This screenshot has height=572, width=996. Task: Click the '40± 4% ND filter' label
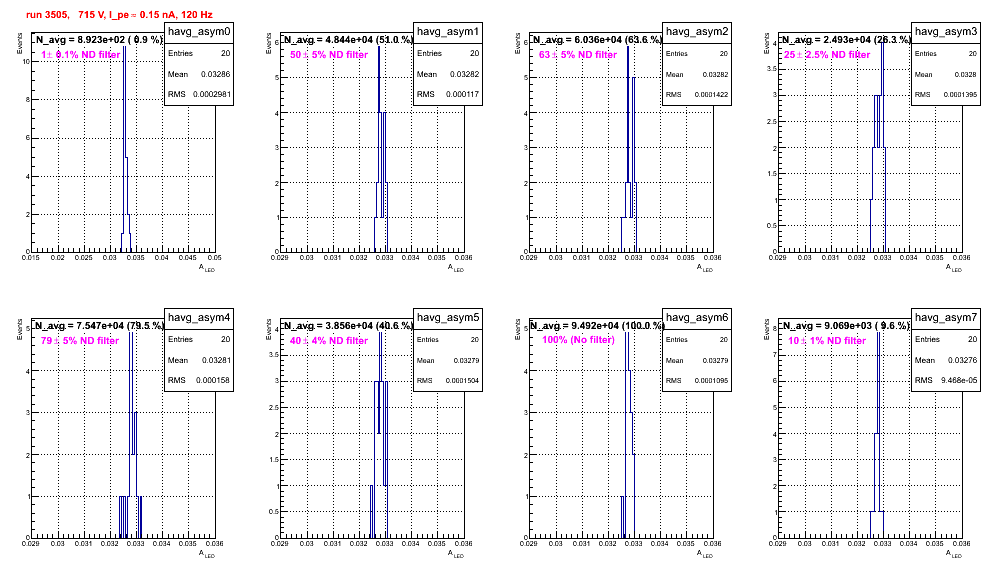(329, 341)
